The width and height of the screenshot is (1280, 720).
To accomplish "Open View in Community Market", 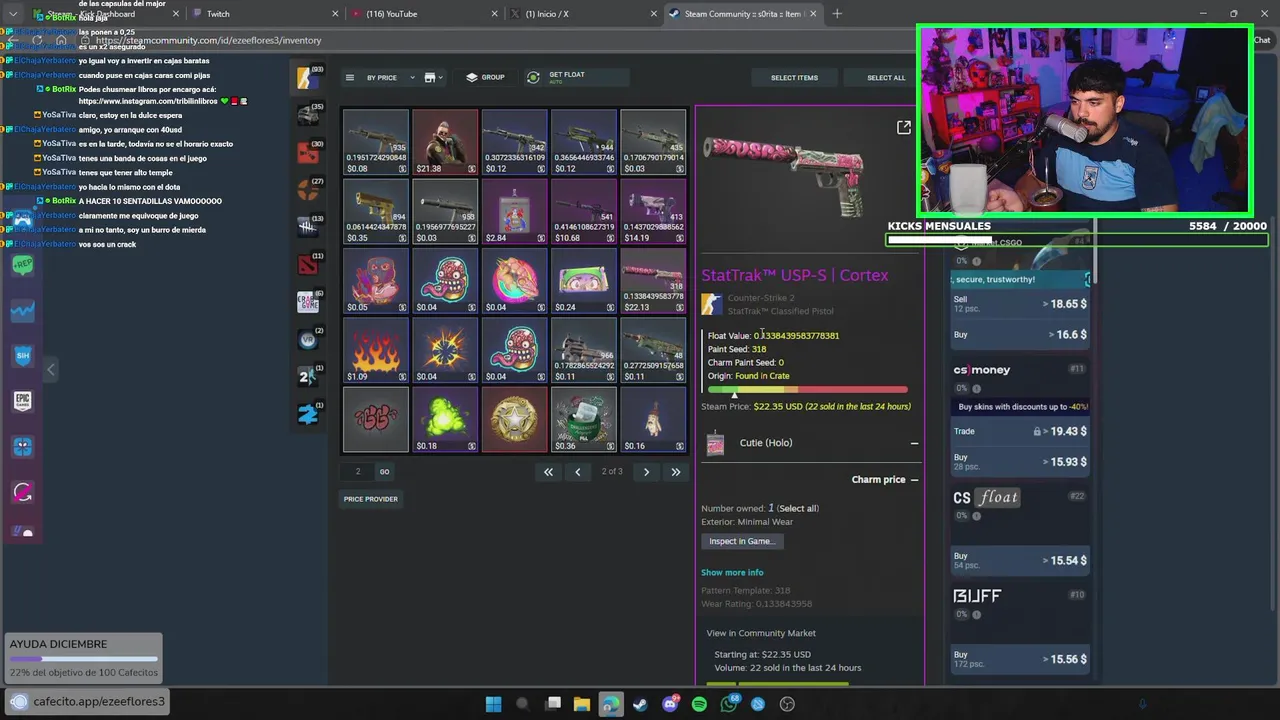I will coord(761,633).
